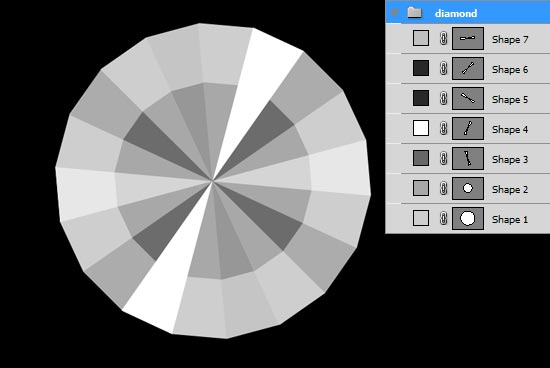Click Shape 1 light color swatch
The width and height of the screenshot is (550, 368).
pos(421,218)
